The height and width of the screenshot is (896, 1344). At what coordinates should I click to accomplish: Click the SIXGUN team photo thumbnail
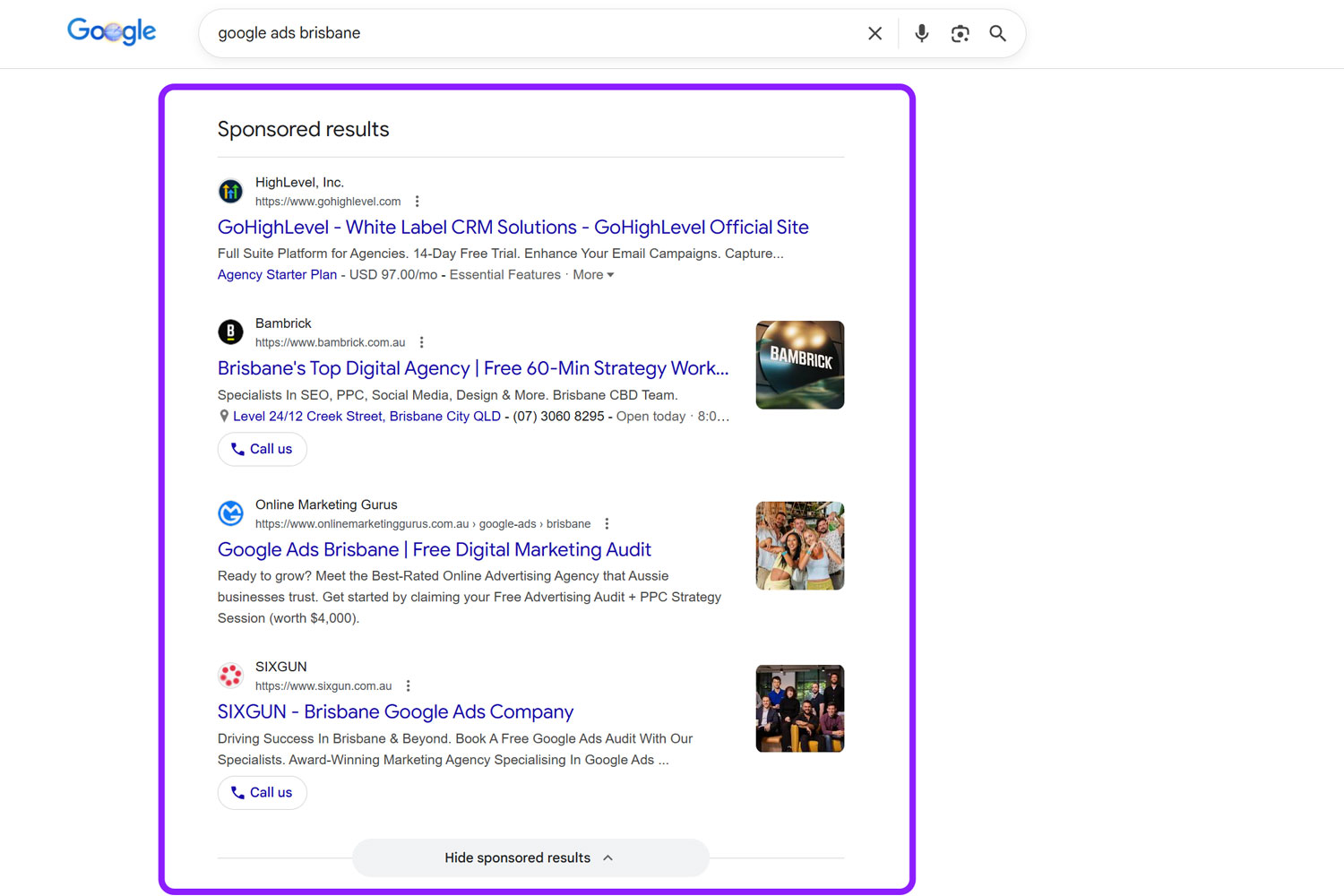pyautogui.click(x=800, y=708)
